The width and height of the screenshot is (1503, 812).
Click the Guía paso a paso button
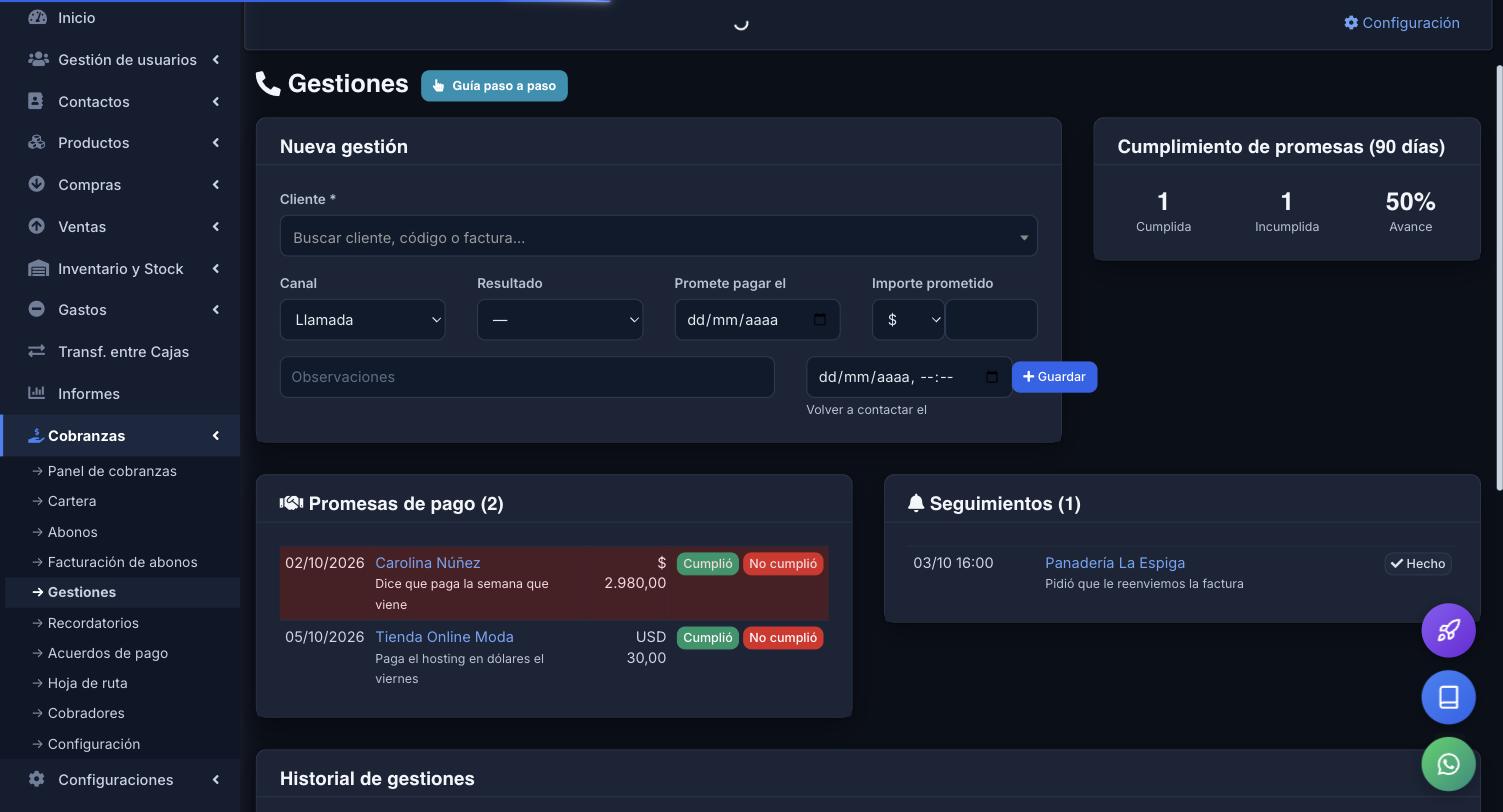click(494, 85)
